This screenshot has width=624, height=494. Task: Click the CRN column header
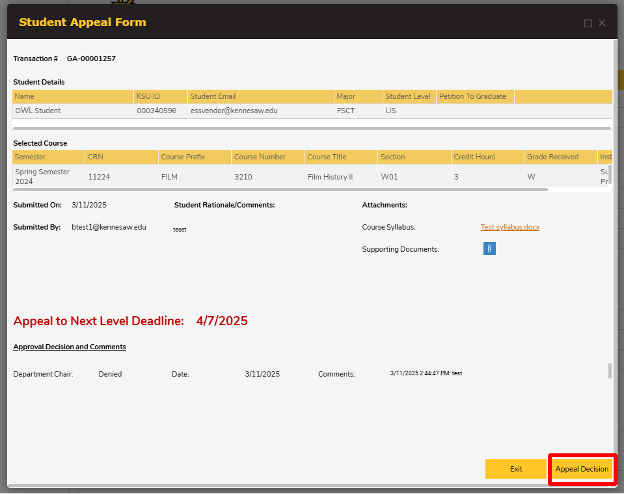(120, 157)
